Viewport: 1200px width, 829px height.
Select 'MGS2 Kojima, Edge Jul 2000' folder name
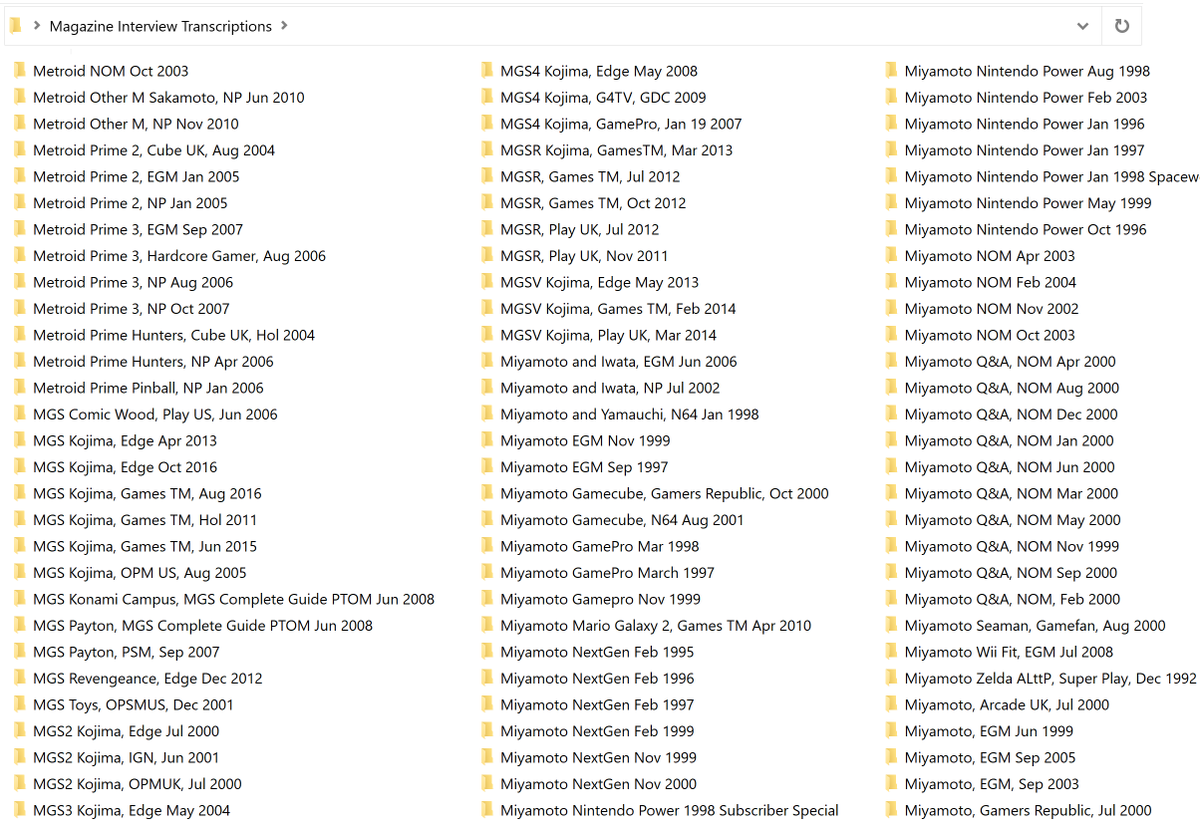click(126, 731)
